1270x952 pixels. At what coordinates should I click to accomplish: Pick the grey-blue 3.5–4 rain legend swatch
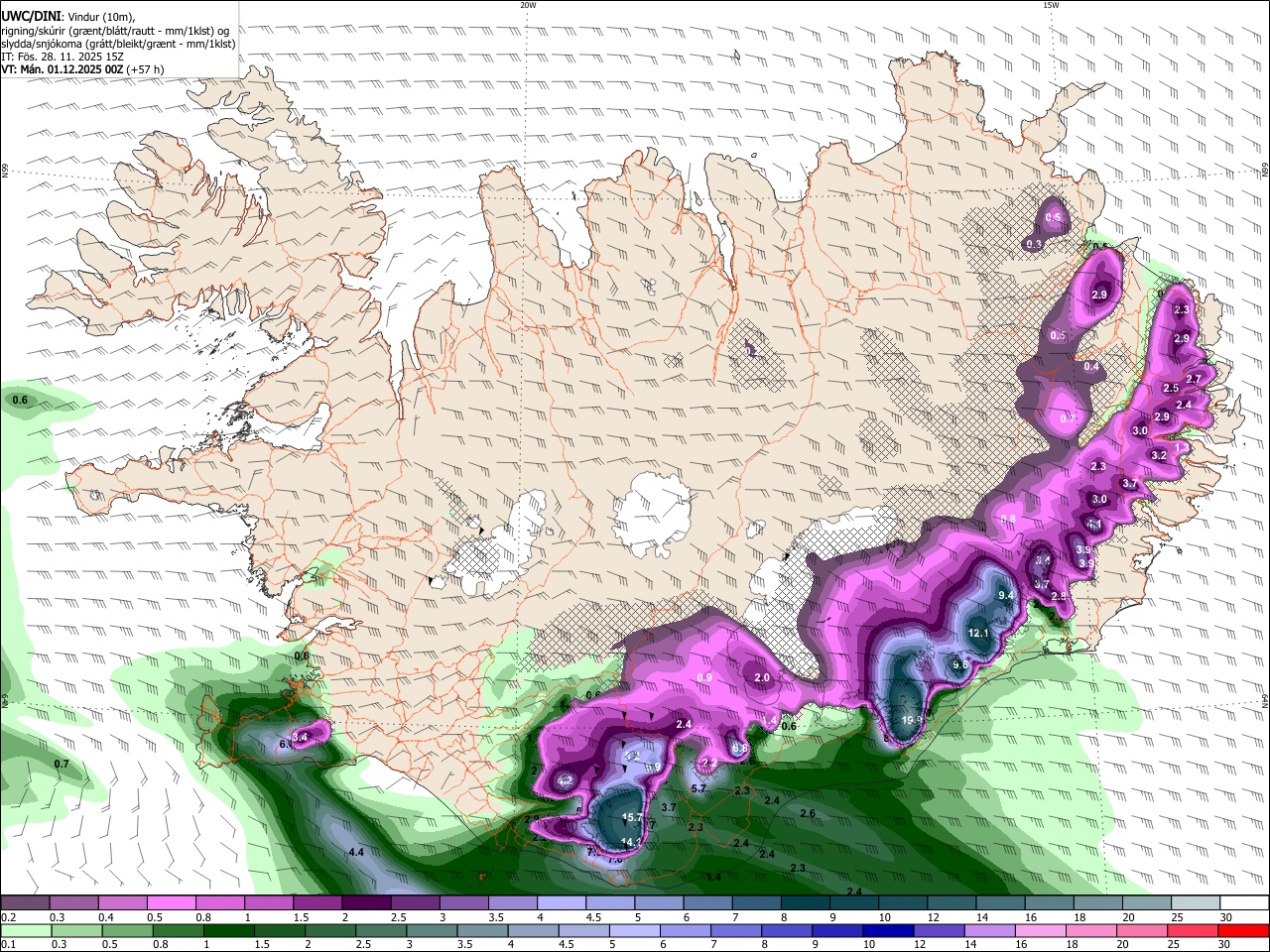[x=483, y=930]
